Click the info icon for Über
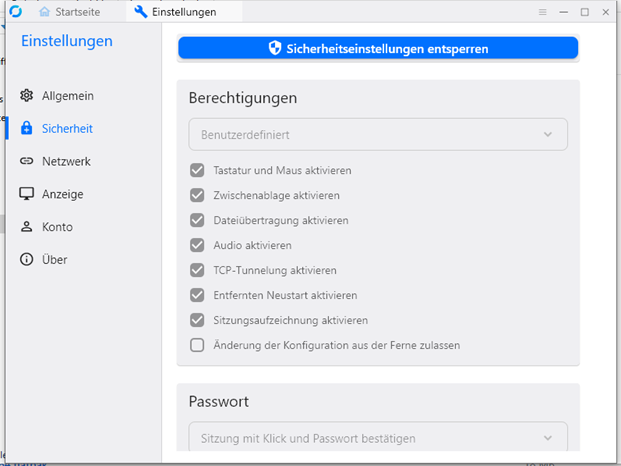This screenshot has width=621, height=466. (27, 260)
